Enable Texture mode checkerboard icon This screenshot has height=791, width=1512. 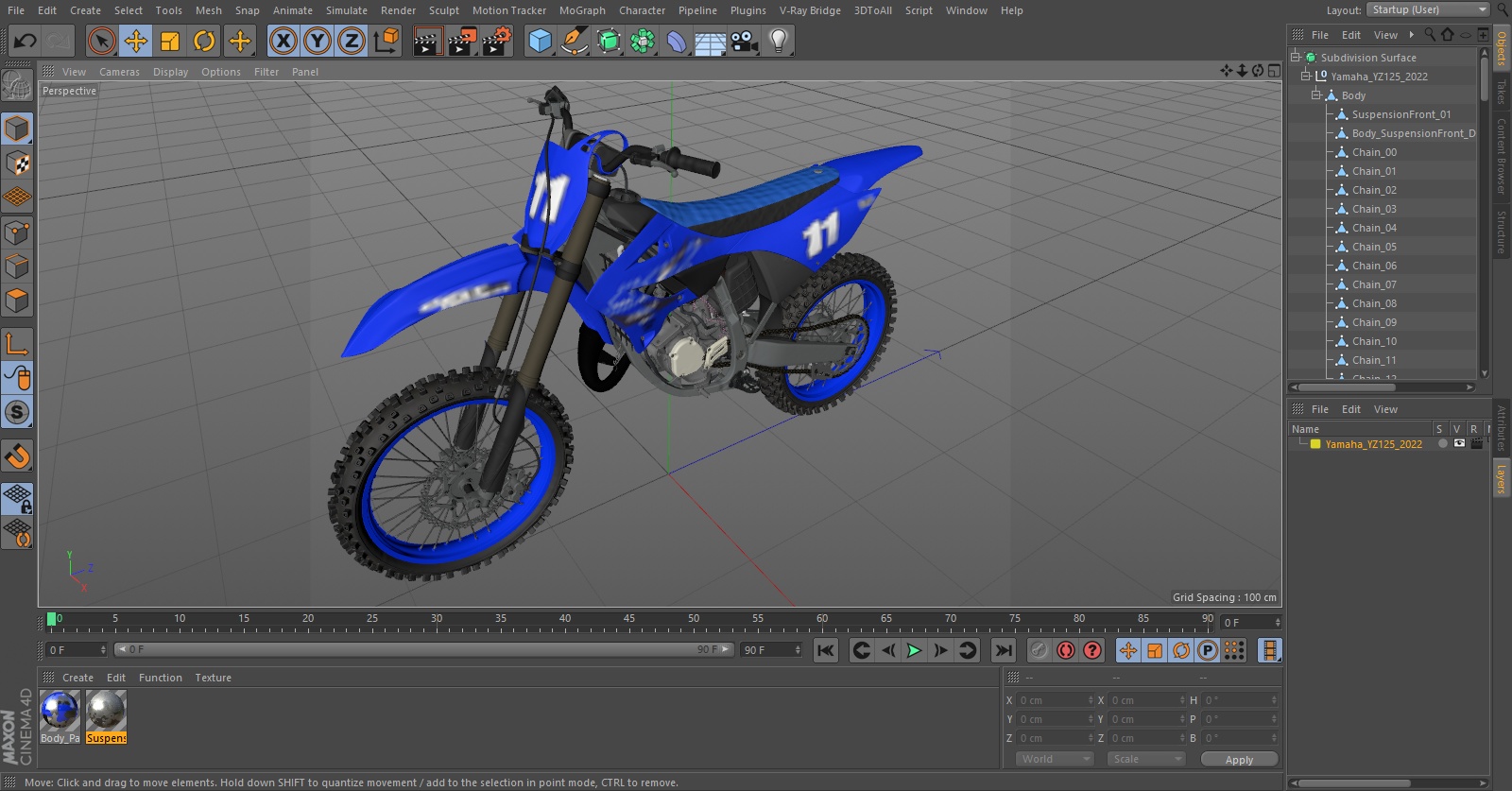17,163
